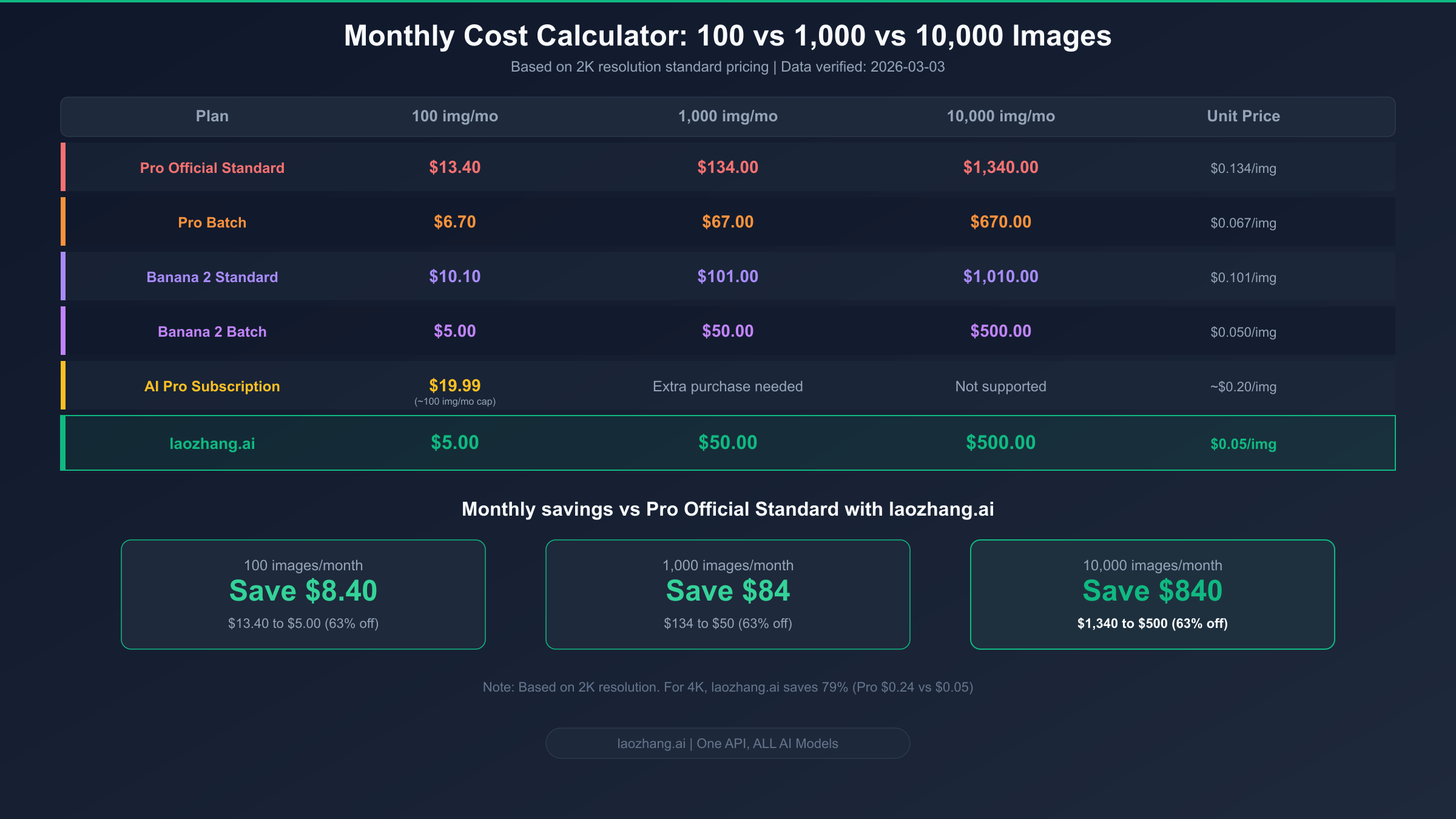
Task: Click the red accent bar beside Pro Official Standard
Action: (x=63, y=167)
